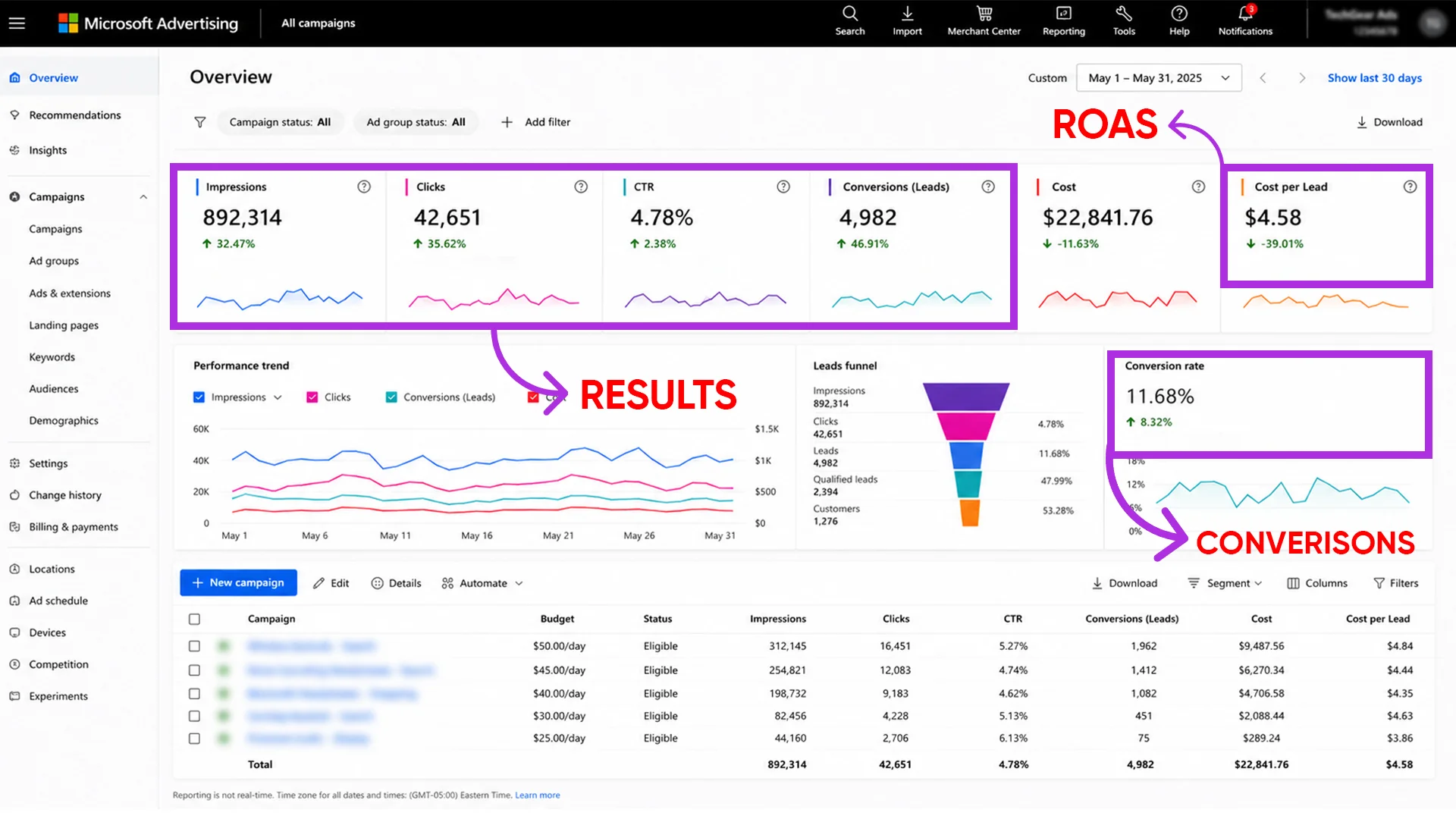Screen dimensions: 1456x819
Task: Click the funnel filter icon
Action: coord(199,122)
